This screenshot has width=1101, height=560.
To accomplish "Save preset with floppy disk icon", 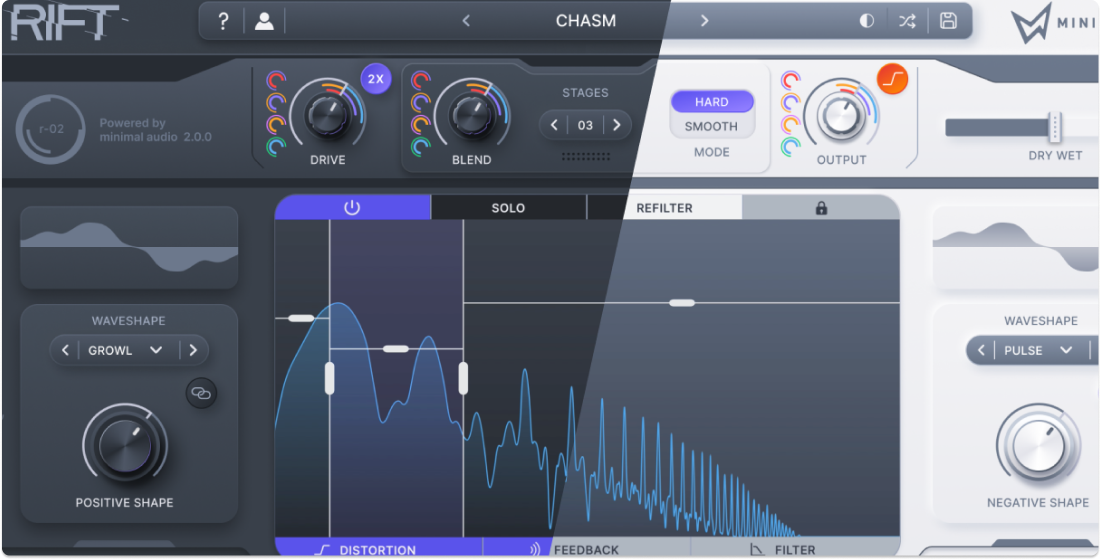I will coord(948,20).
